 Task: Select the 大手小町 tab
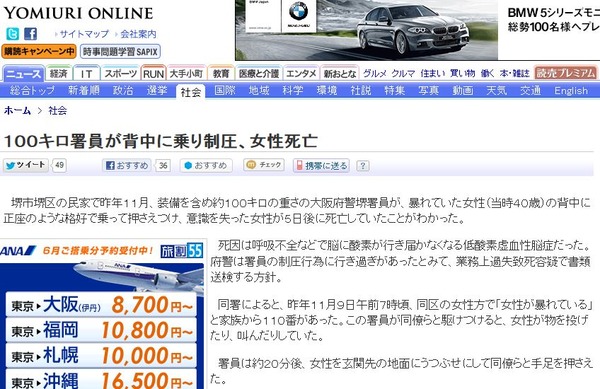tap(186, 73)
